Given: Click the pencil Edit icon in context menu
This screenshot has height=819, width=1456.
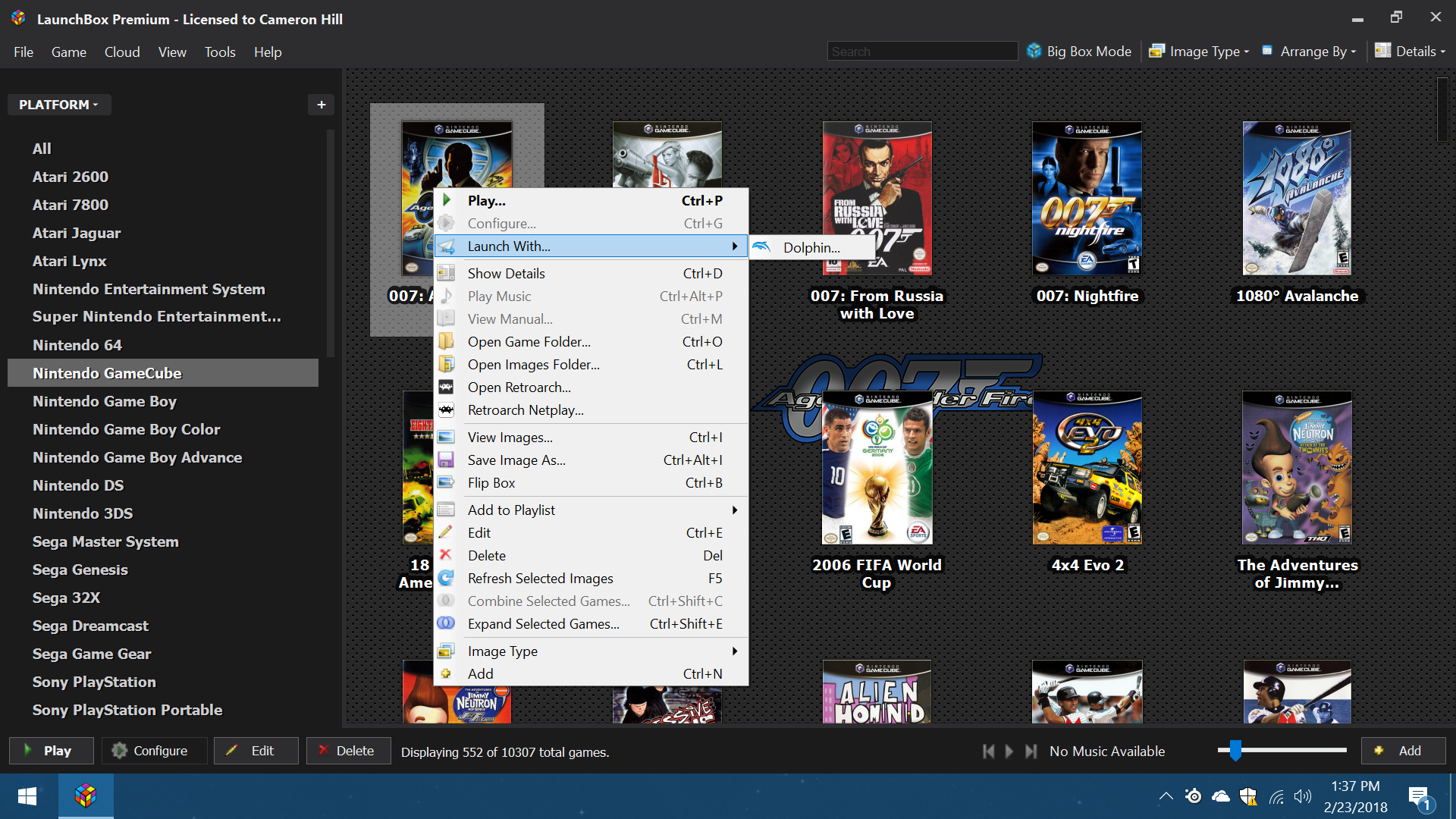Looking at the screenshot, I should click(446, 532).
